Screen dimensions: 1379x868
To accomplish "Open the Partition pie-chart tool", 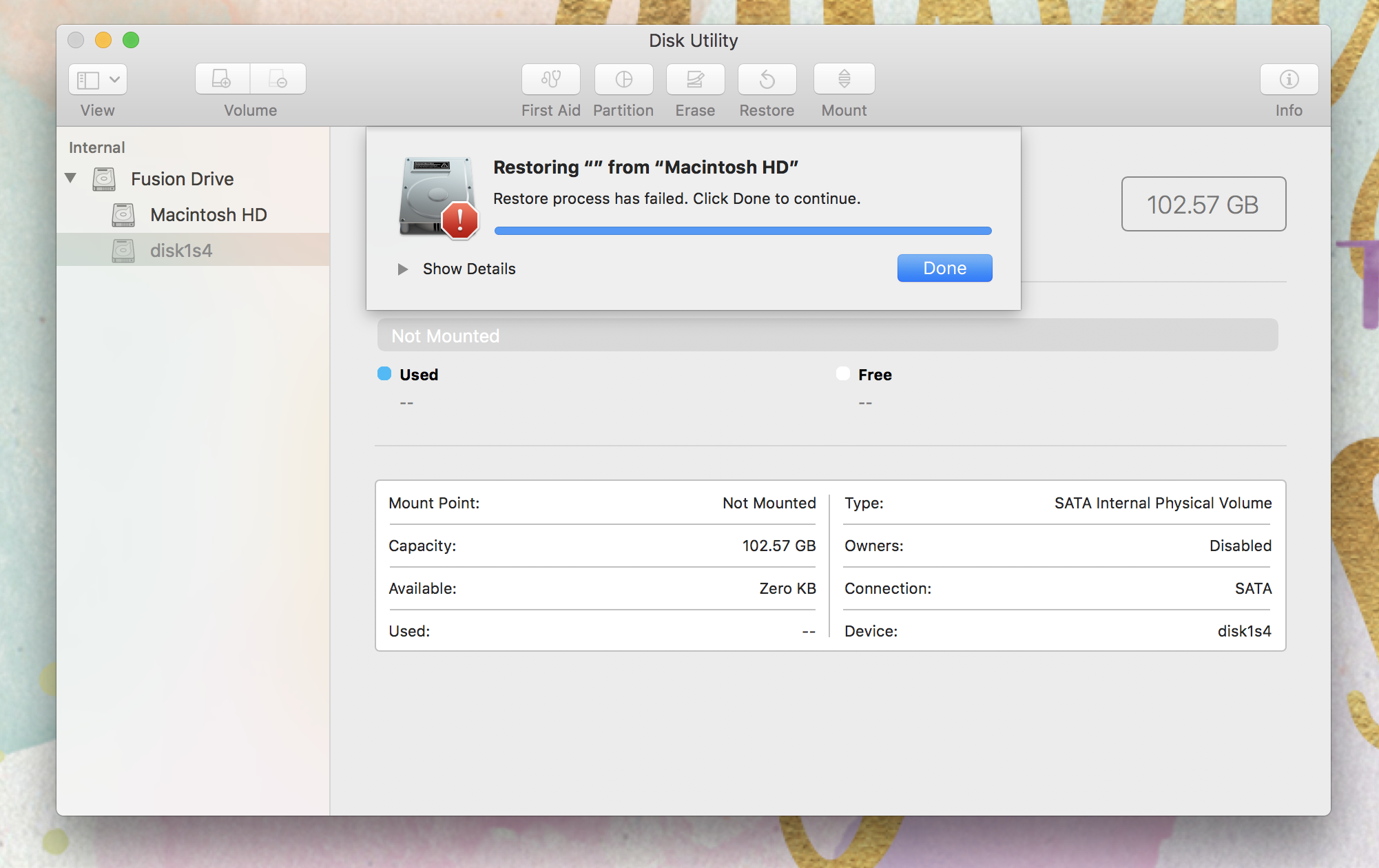I will click(x=623, y=80).
